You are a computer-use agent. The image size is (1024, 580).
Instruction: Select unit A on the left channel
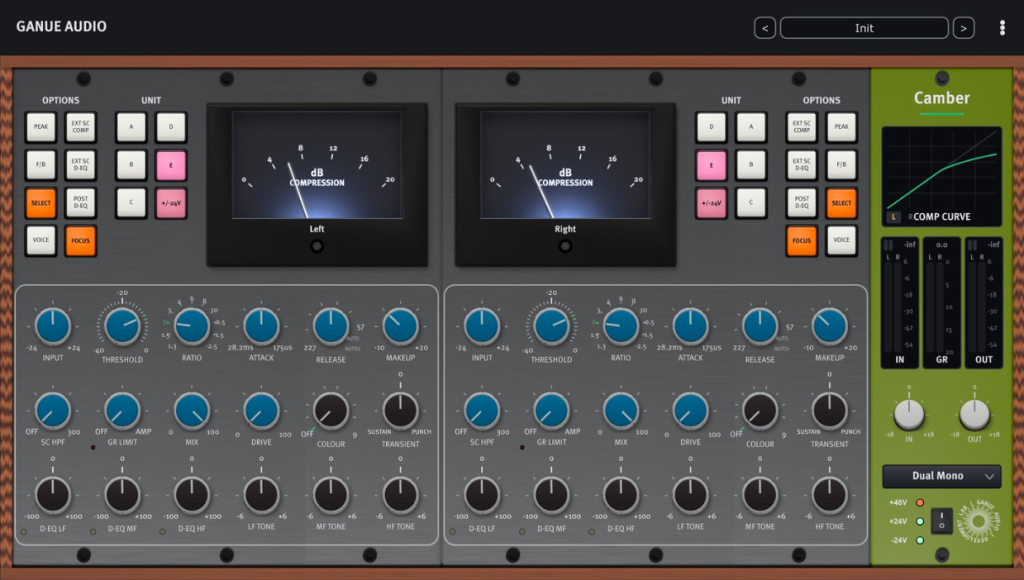131,127
